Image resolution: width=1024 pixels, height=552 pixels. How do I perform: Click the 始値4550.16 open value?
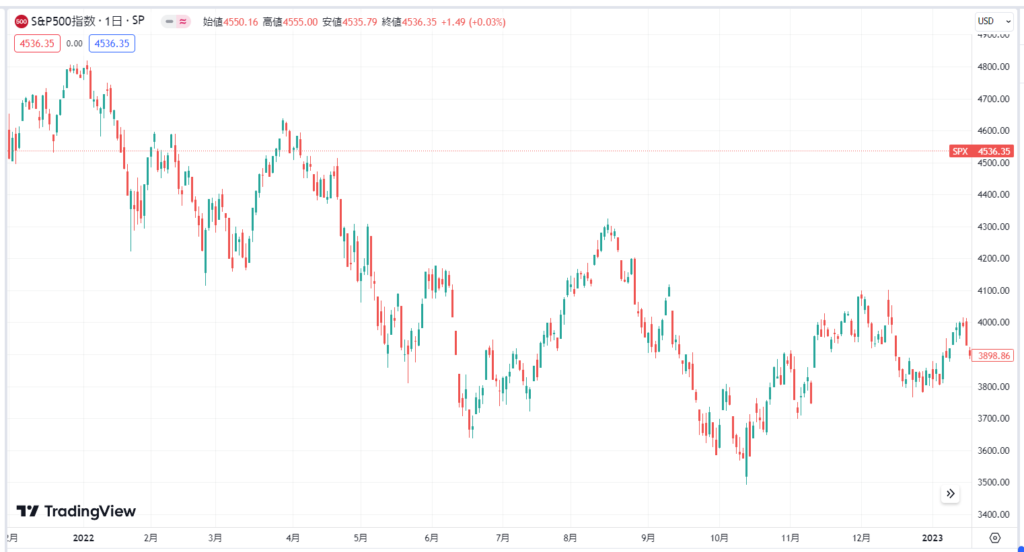(231, 22)
